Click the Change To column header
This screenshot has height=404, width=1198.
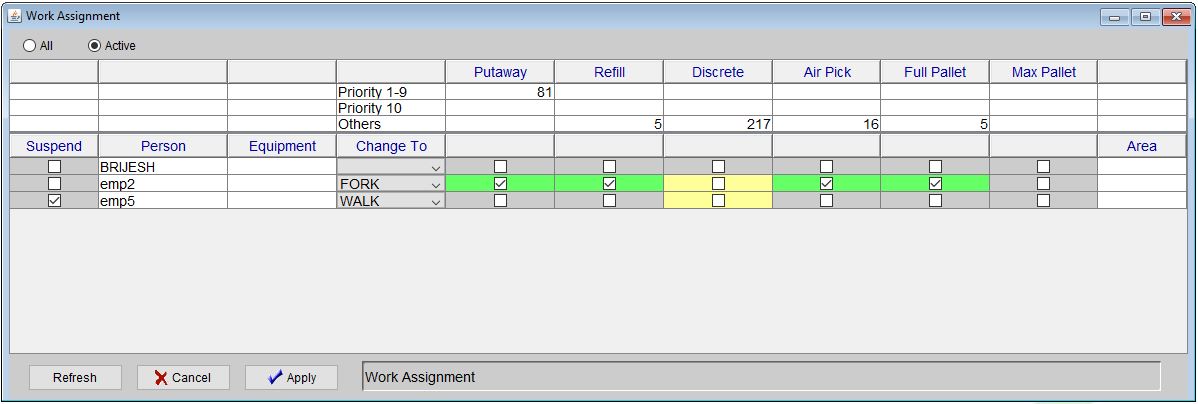pyautogui.click(x=391, y=146)
